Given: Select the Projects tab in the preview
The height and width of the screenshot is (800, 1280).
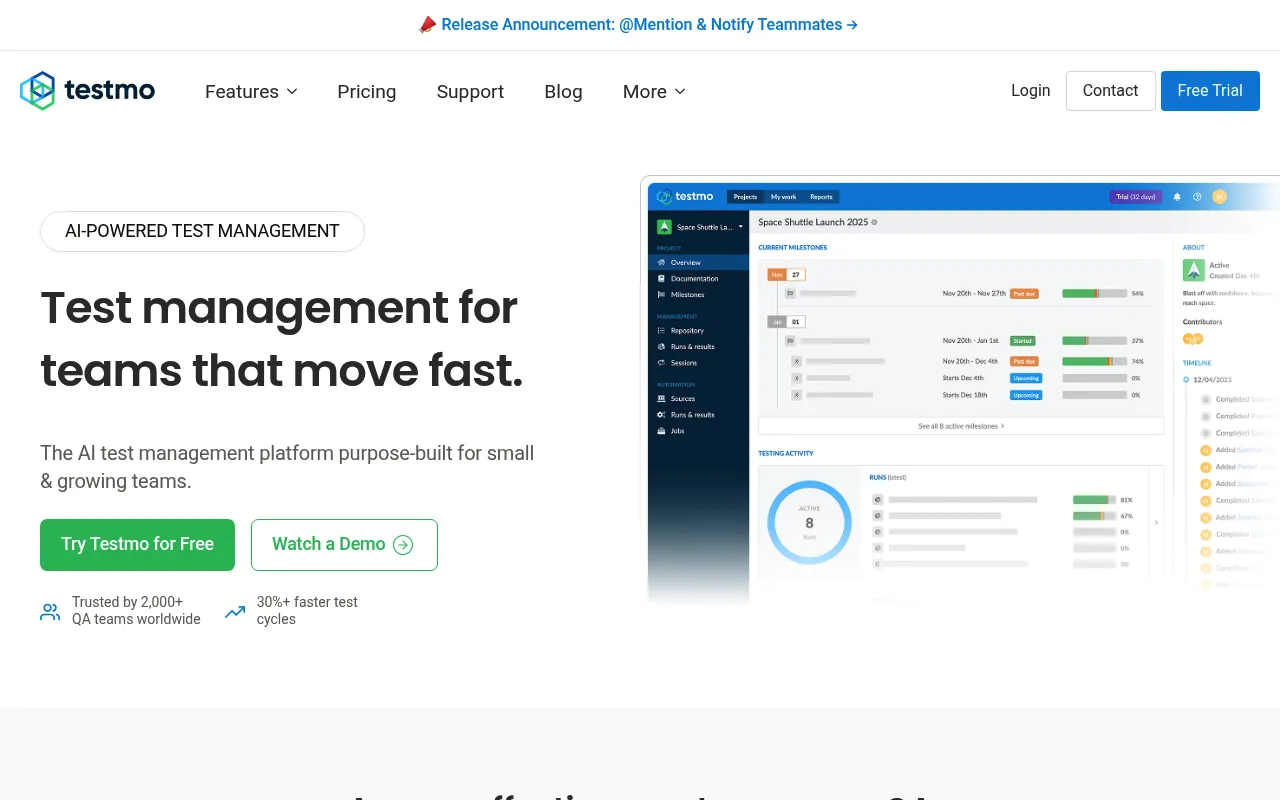Looking at the screenshot, I should 745,197.
